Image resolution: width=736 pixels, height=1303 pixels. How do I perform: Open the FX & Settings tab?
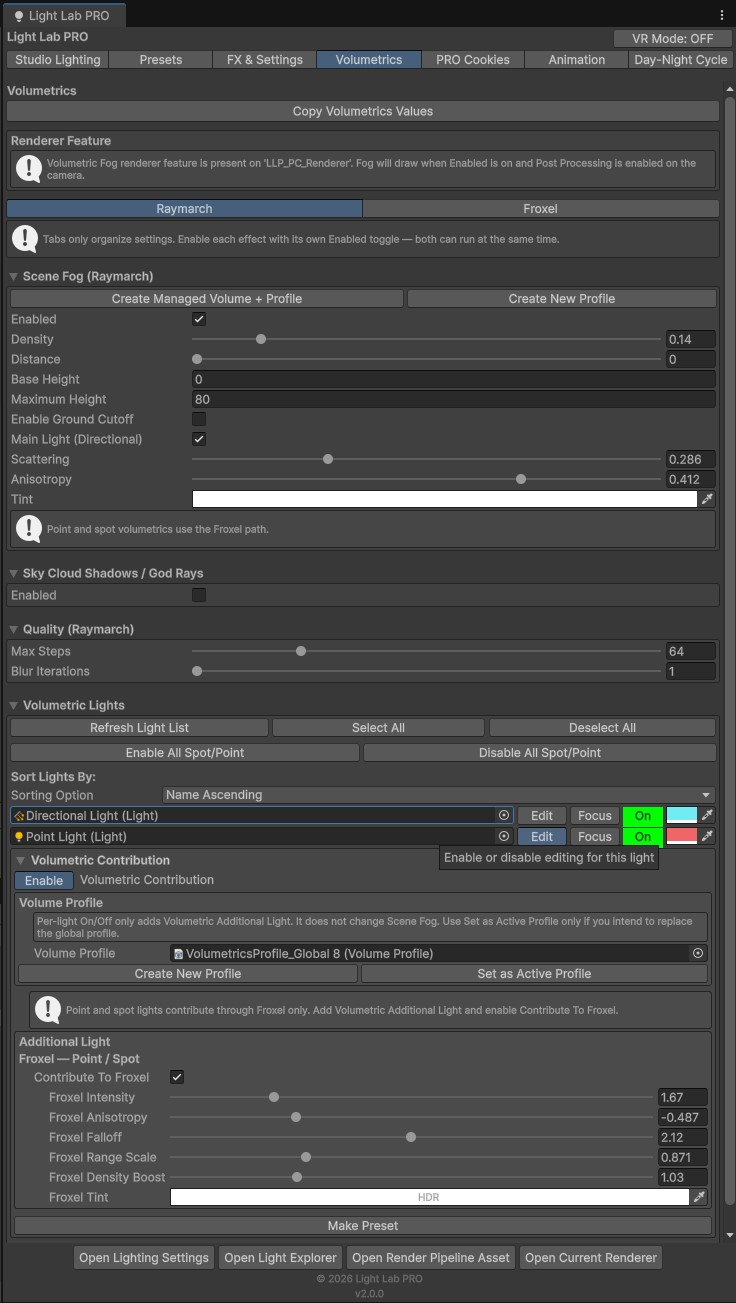pos(265,60)
